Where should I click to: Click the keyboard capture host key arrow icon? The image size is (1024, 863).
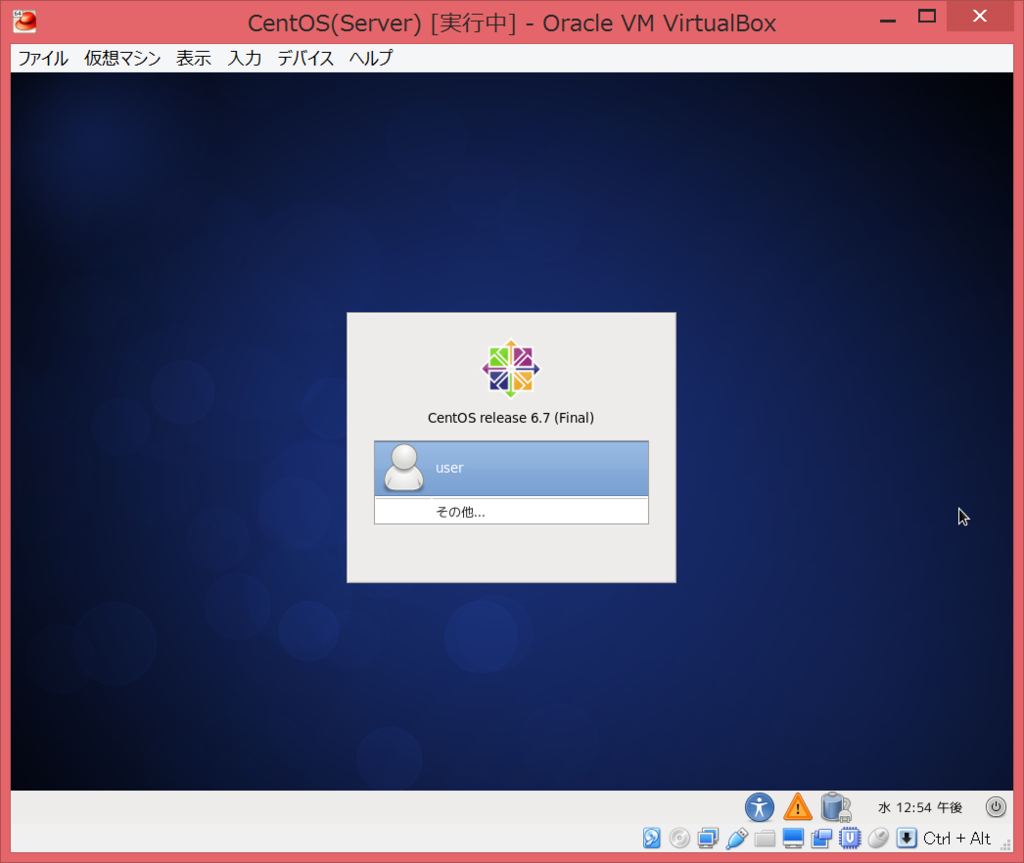pos(906,838)
